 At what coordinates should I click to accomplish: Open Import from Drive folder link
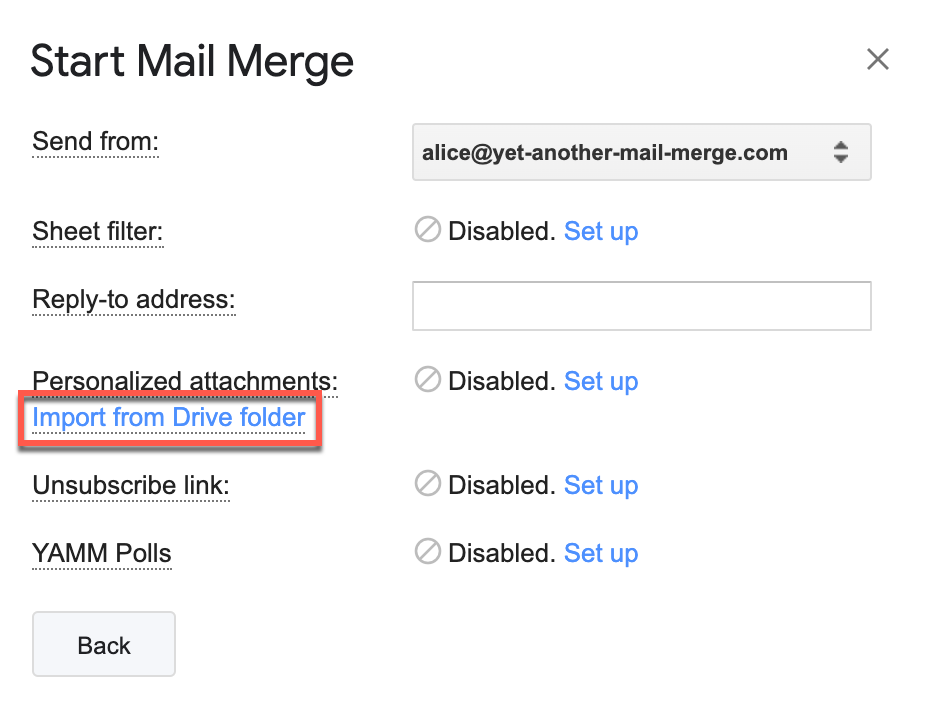pos(169,417)
